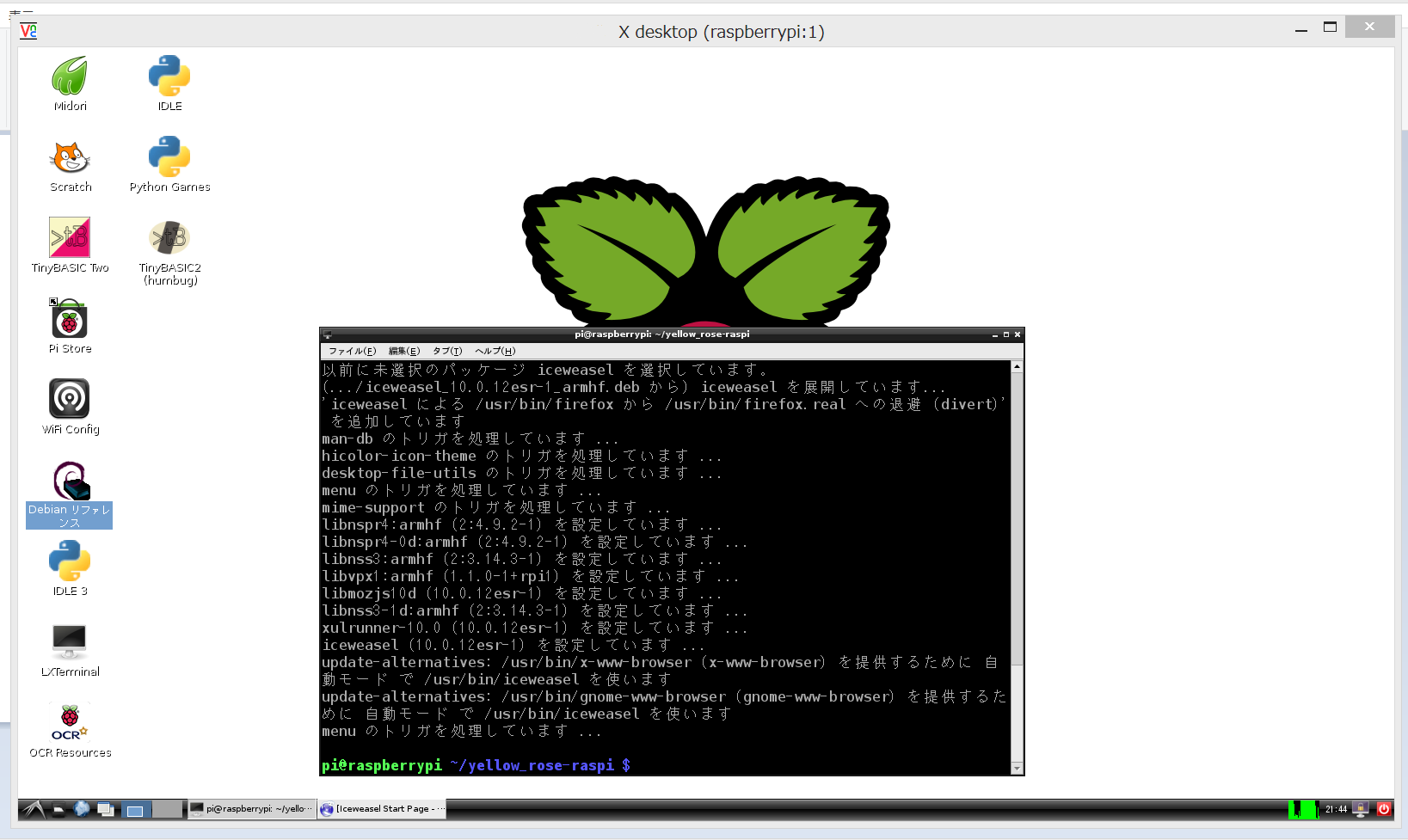Activate the Iceweasel Start Page taskbar button
Viewport: 1408px width, 840px height.
click(383, 809)
